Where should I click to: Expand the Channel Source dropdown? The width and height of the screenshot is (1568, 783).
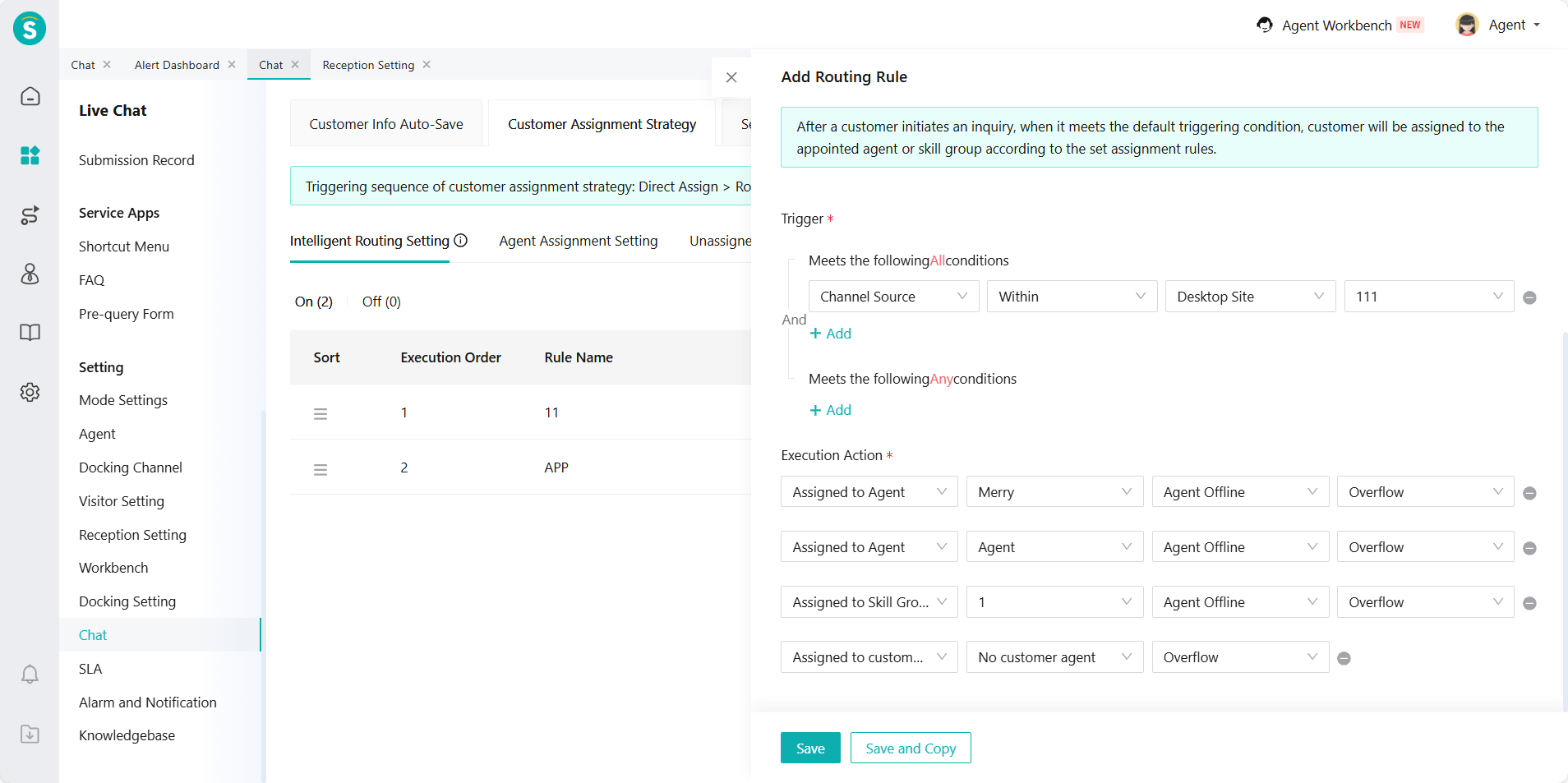pos(893,297)
